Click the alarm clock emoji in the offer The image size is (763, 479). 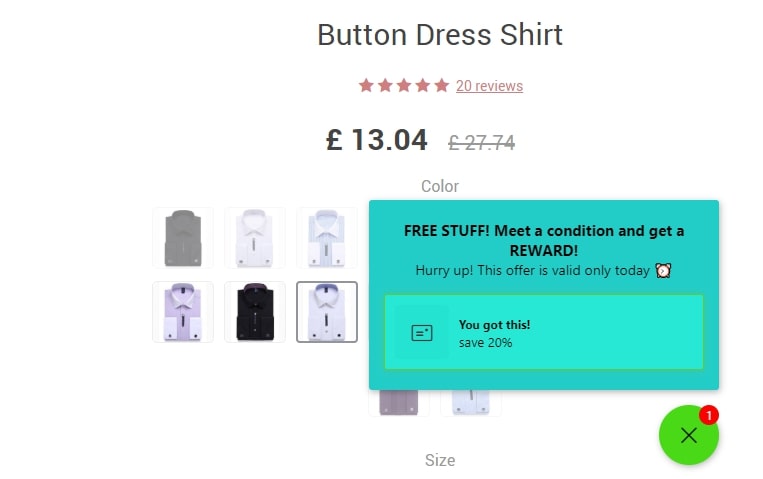coord(663,270)
